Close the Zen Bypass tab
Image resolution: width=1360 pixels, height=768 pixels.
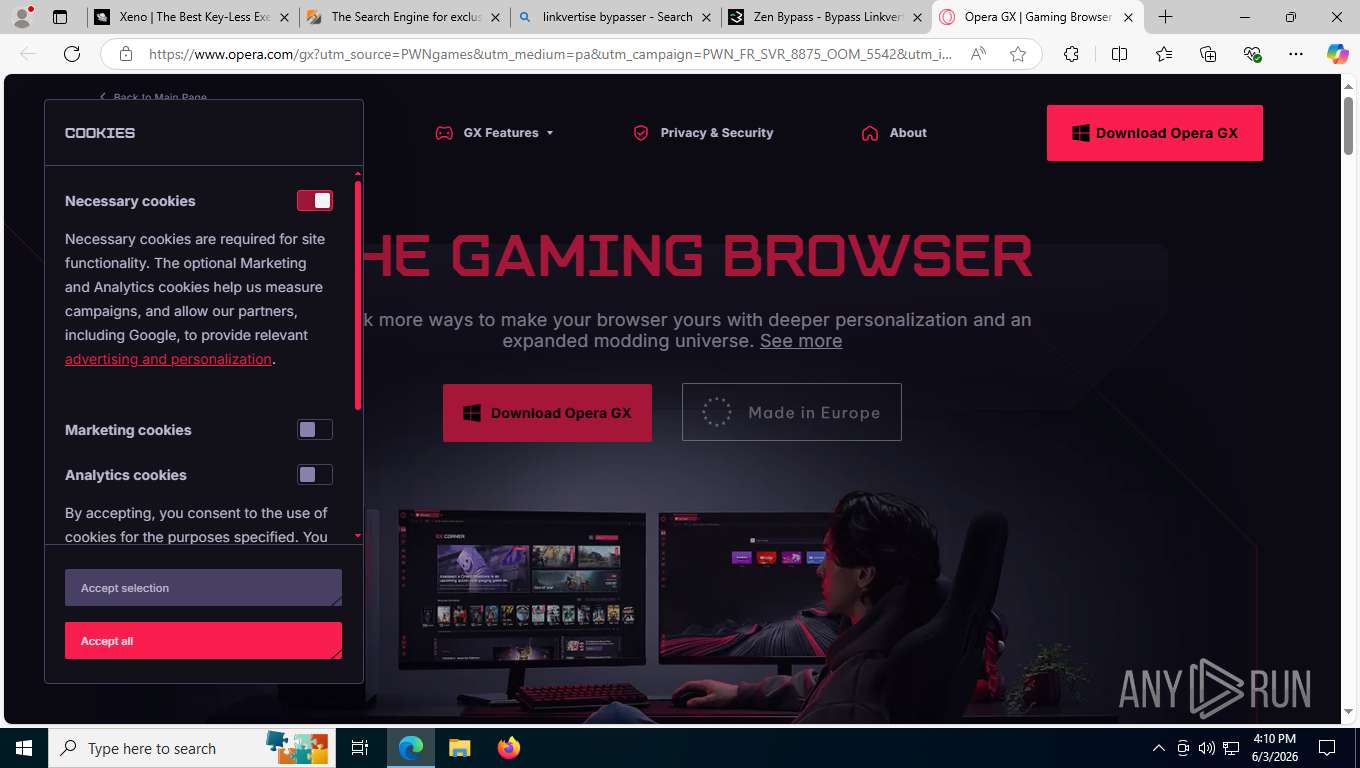[918, 17]
